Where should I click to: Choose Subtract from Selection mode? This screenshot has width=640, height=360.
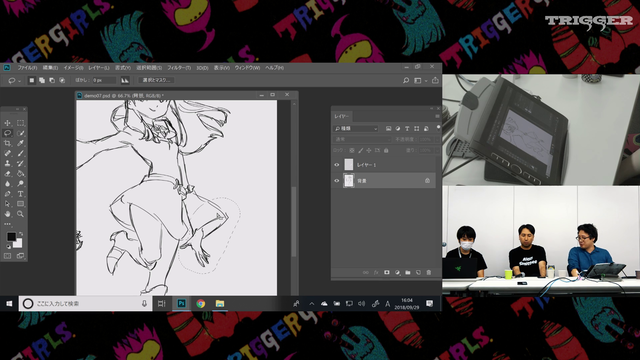pos(52,80)
